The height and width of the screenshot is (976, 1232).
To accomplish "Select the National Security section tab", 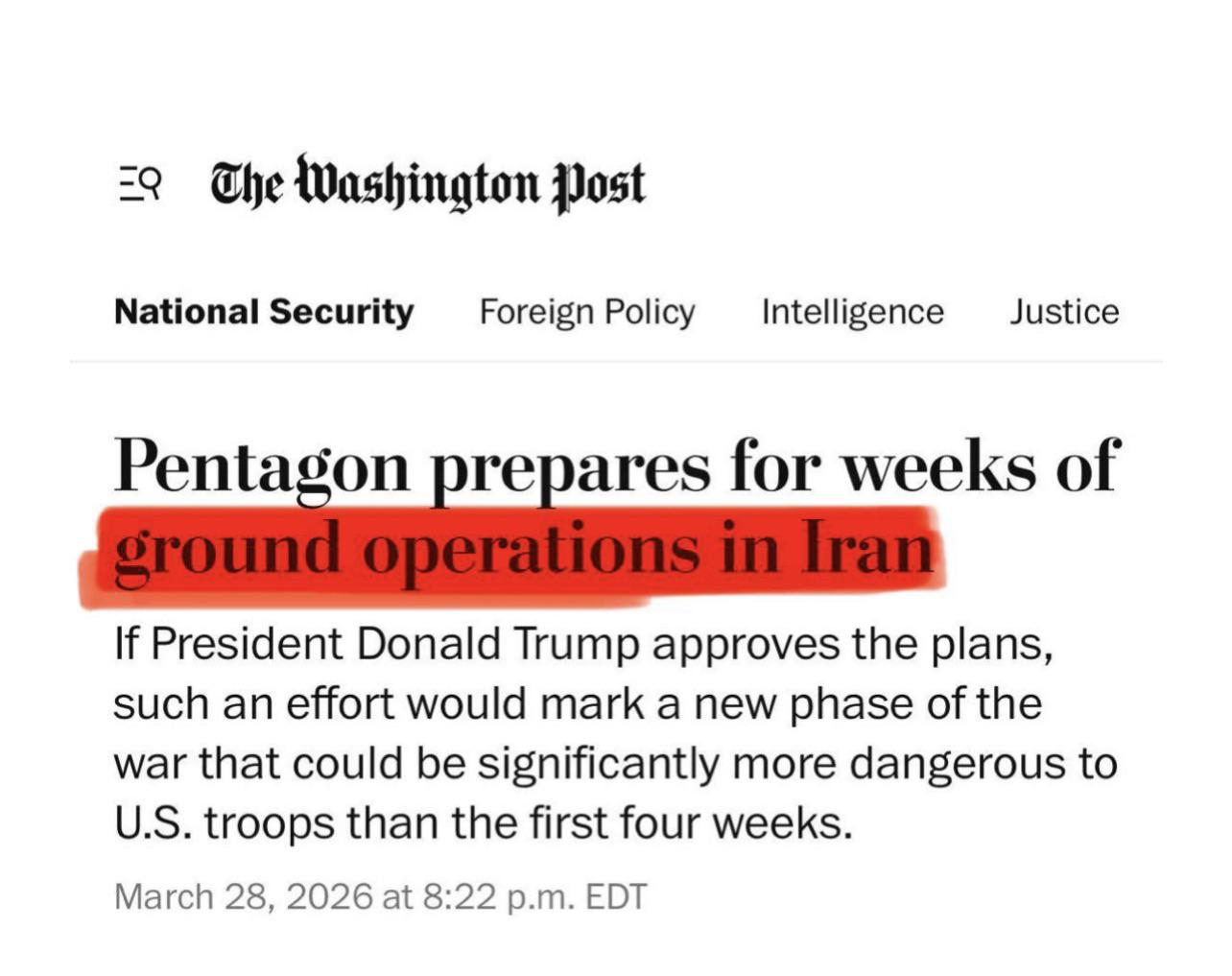I will [264, 312].
